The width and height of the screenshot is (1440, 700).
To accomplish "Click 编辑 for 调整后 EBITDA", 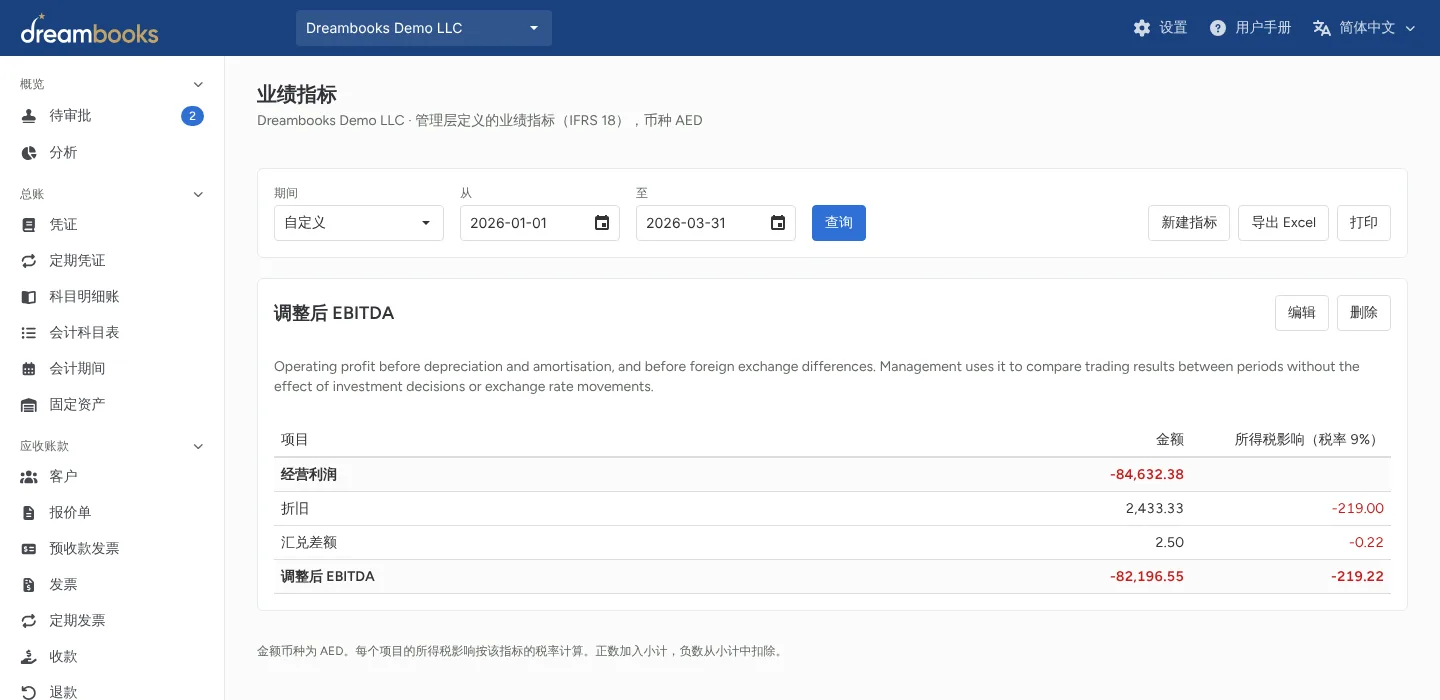I will click(x=1302, y=313).
